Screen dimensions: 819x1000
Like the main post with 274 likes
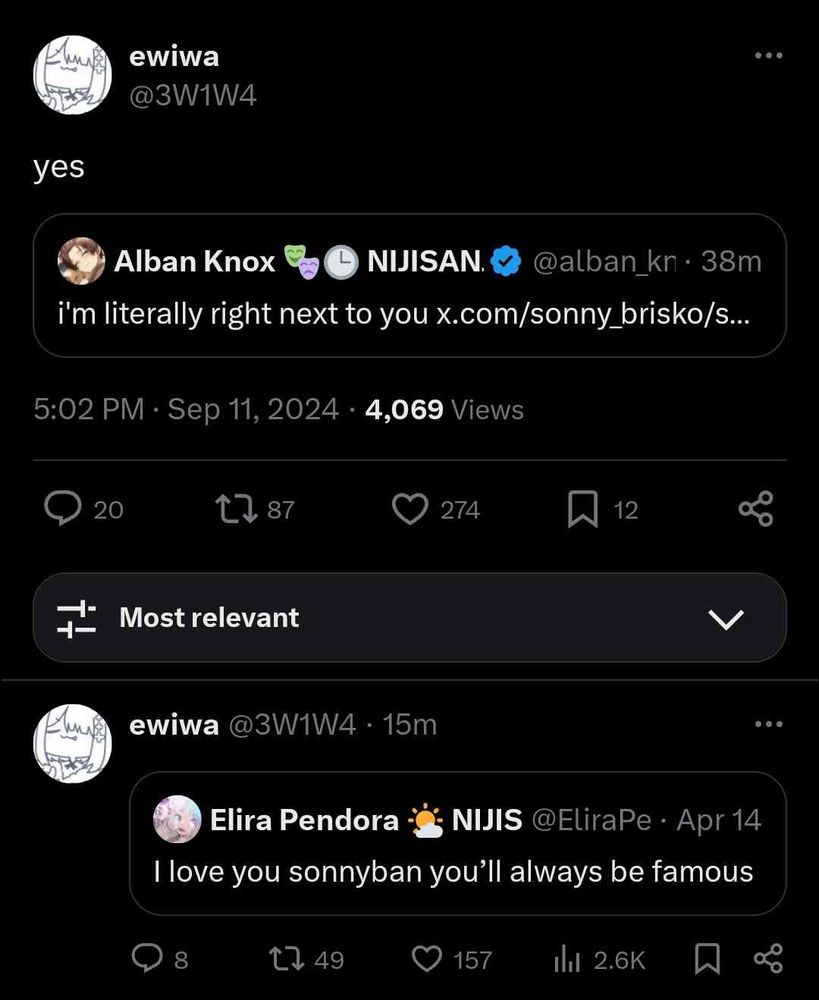pos(409,510)
